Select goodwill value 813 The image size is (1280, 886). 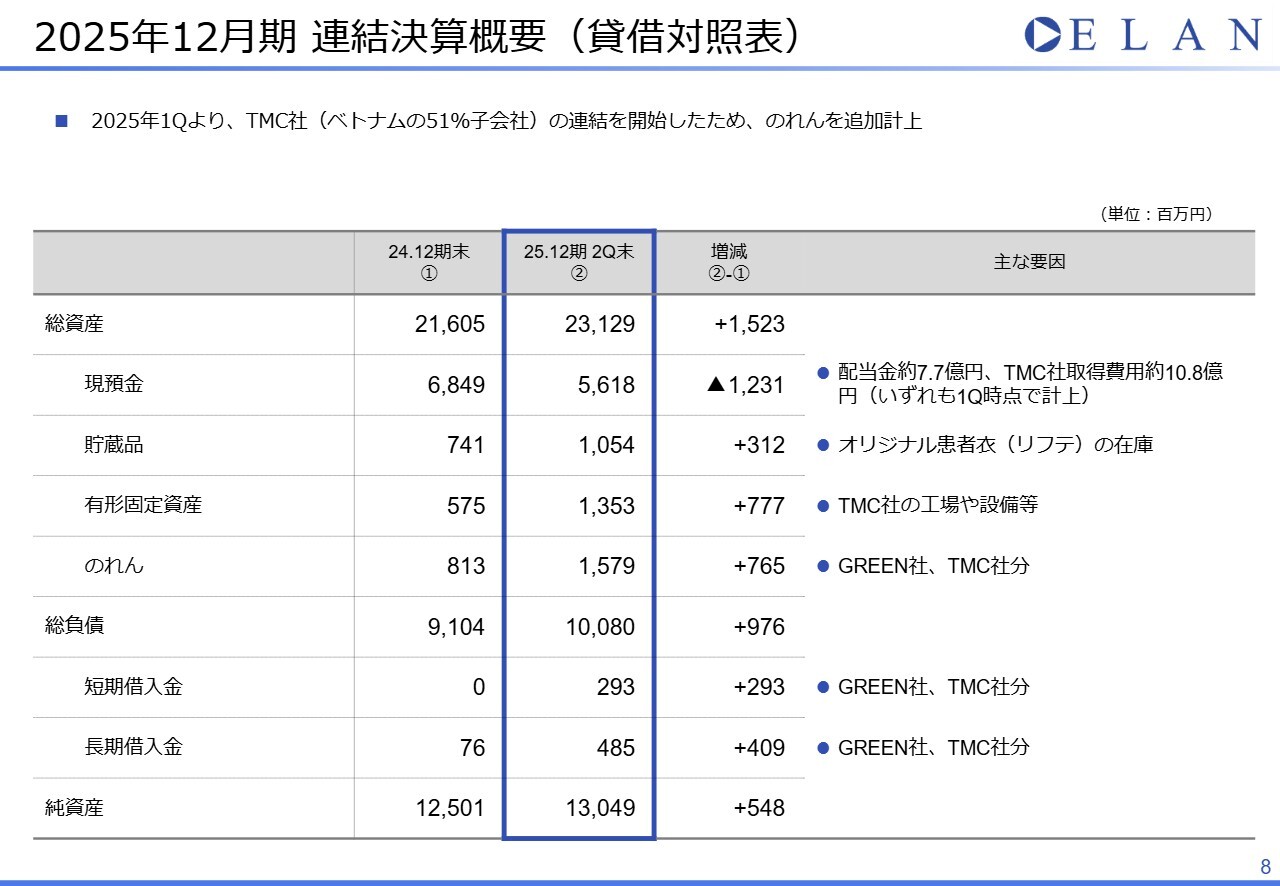coord(466,566)
